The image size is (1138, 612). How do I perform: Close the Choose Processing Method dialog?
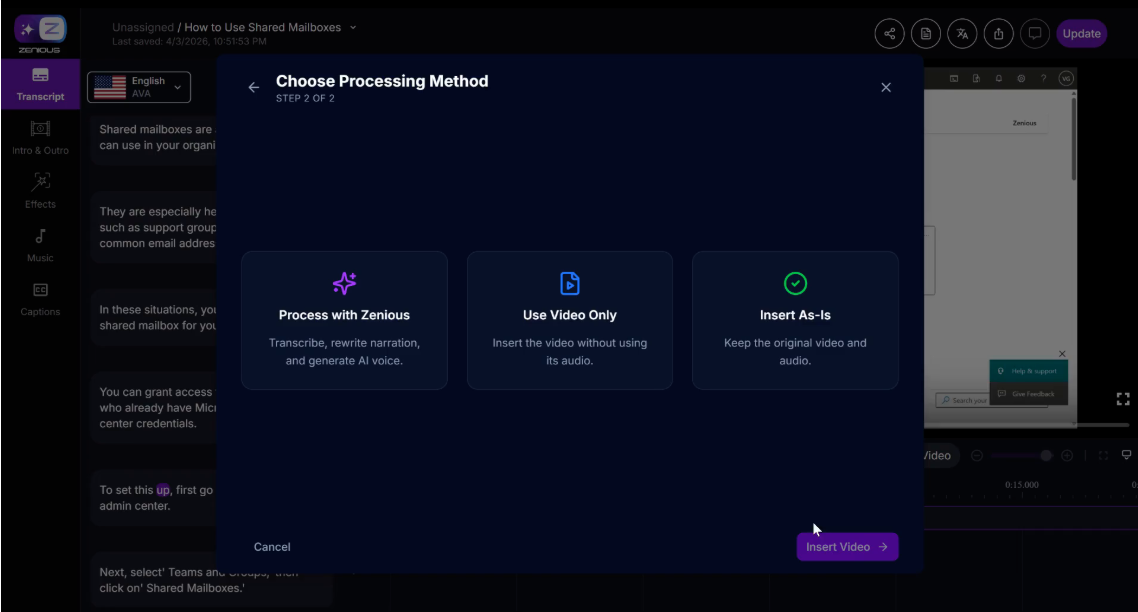tap(886, 88)
